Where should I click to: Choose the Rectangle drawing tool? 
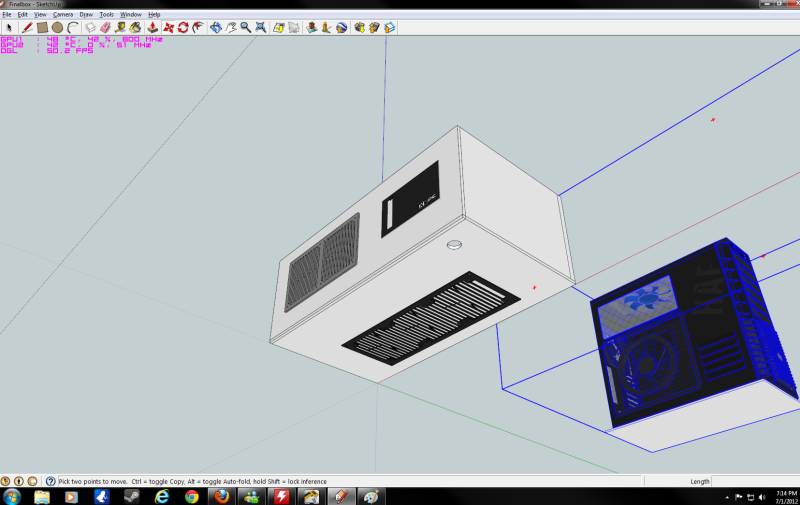pyautogui.click(x=42, y=27)
